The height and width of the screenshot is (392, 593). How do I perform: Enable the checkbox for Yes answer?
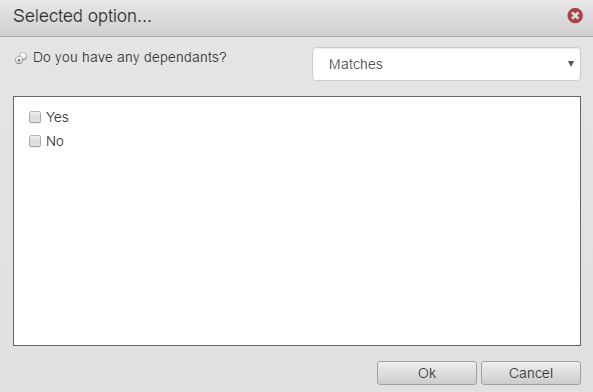pos(35,117)
